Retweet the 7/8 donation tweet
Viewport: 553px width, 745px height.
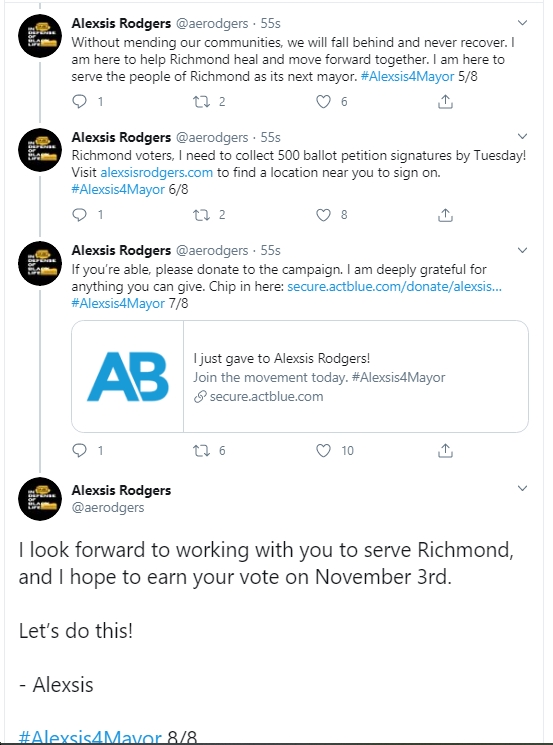tap(201, 450)
